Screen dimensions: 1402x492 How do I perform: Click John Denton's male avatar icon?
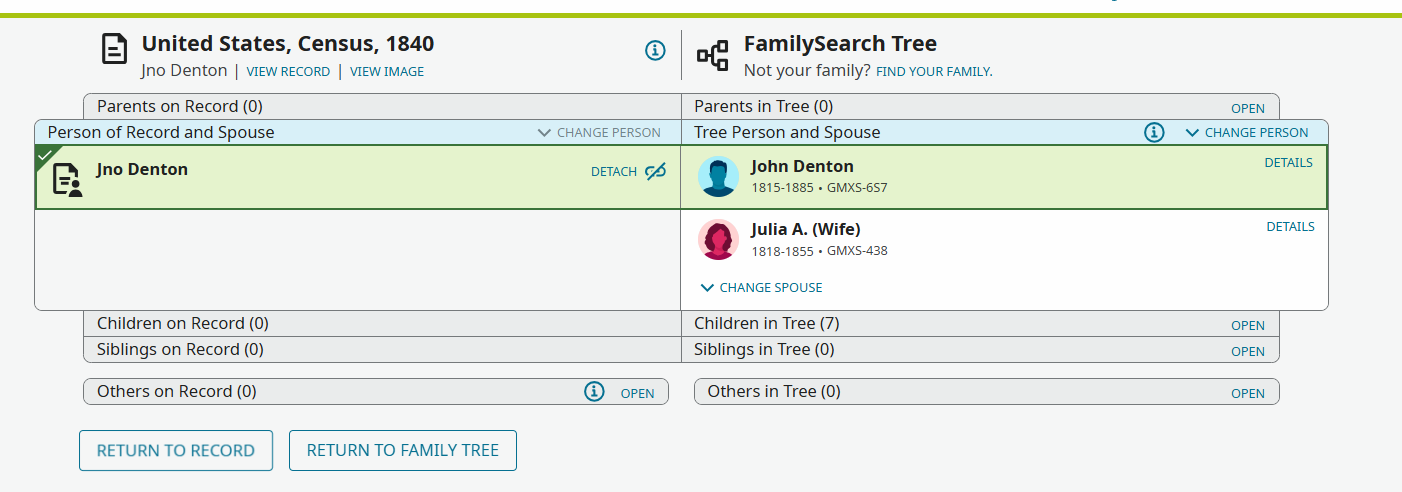[718, 177]
